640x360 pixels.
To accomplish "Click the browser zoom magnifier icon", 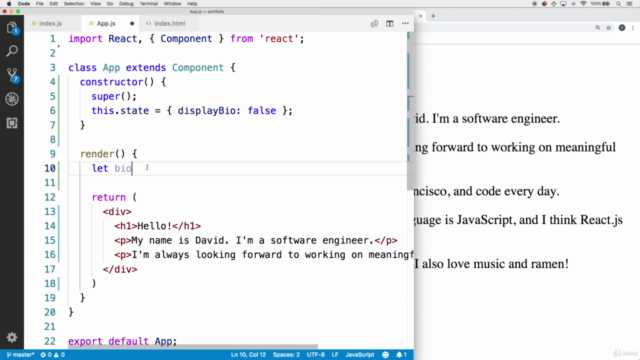I will [x=598, y=28].
